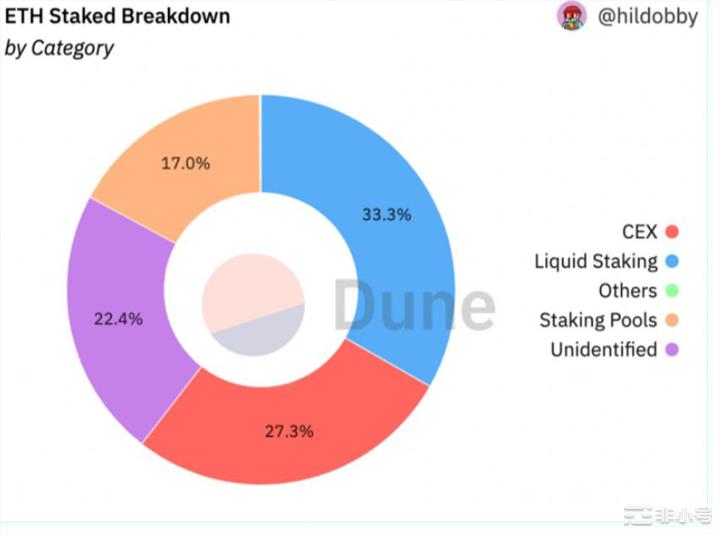Click the "by Category" subtitle
This screenshot has height=534, width=719.
tap(60, 48)
